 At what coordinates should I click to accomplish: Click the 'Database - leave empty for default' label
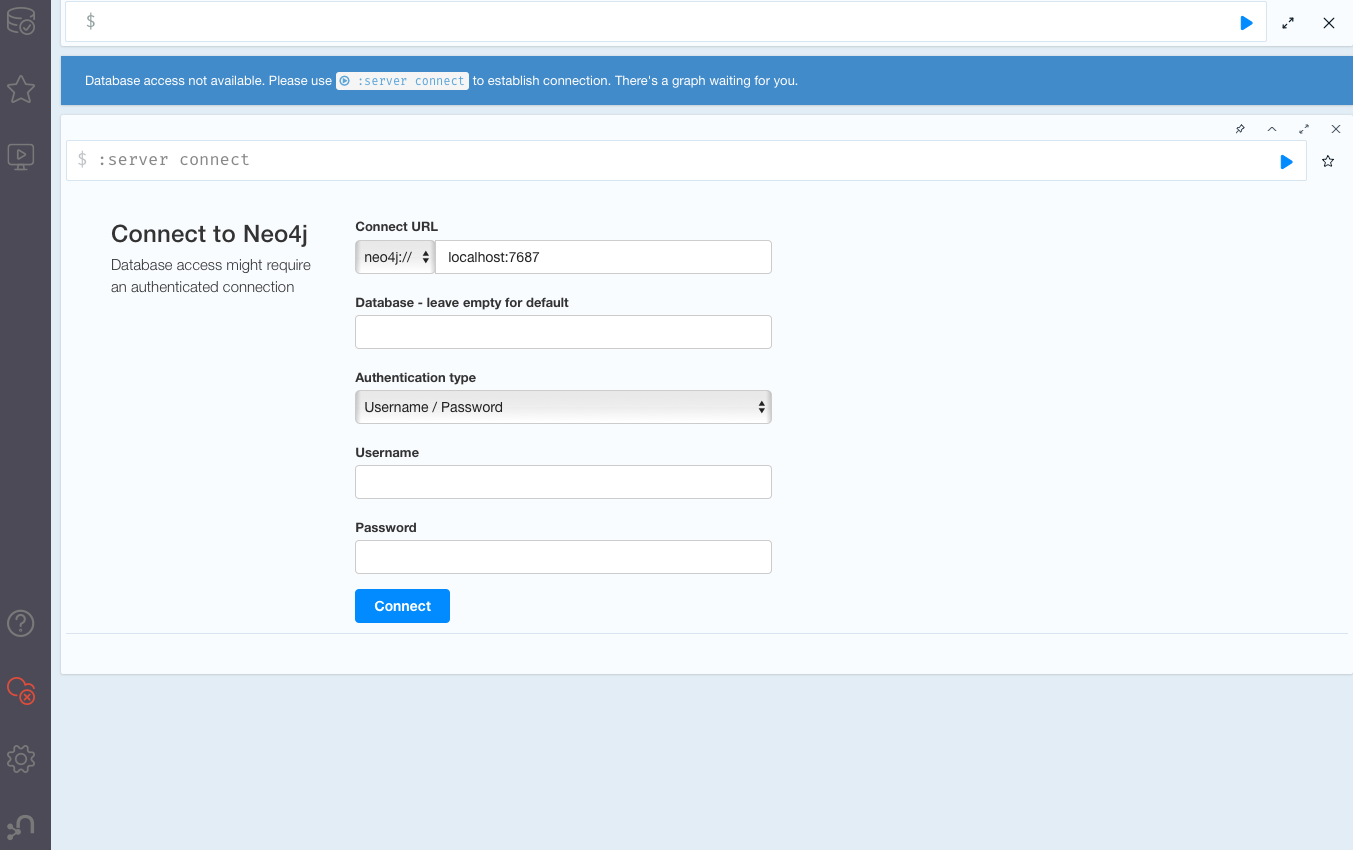(x=462, y=302)
